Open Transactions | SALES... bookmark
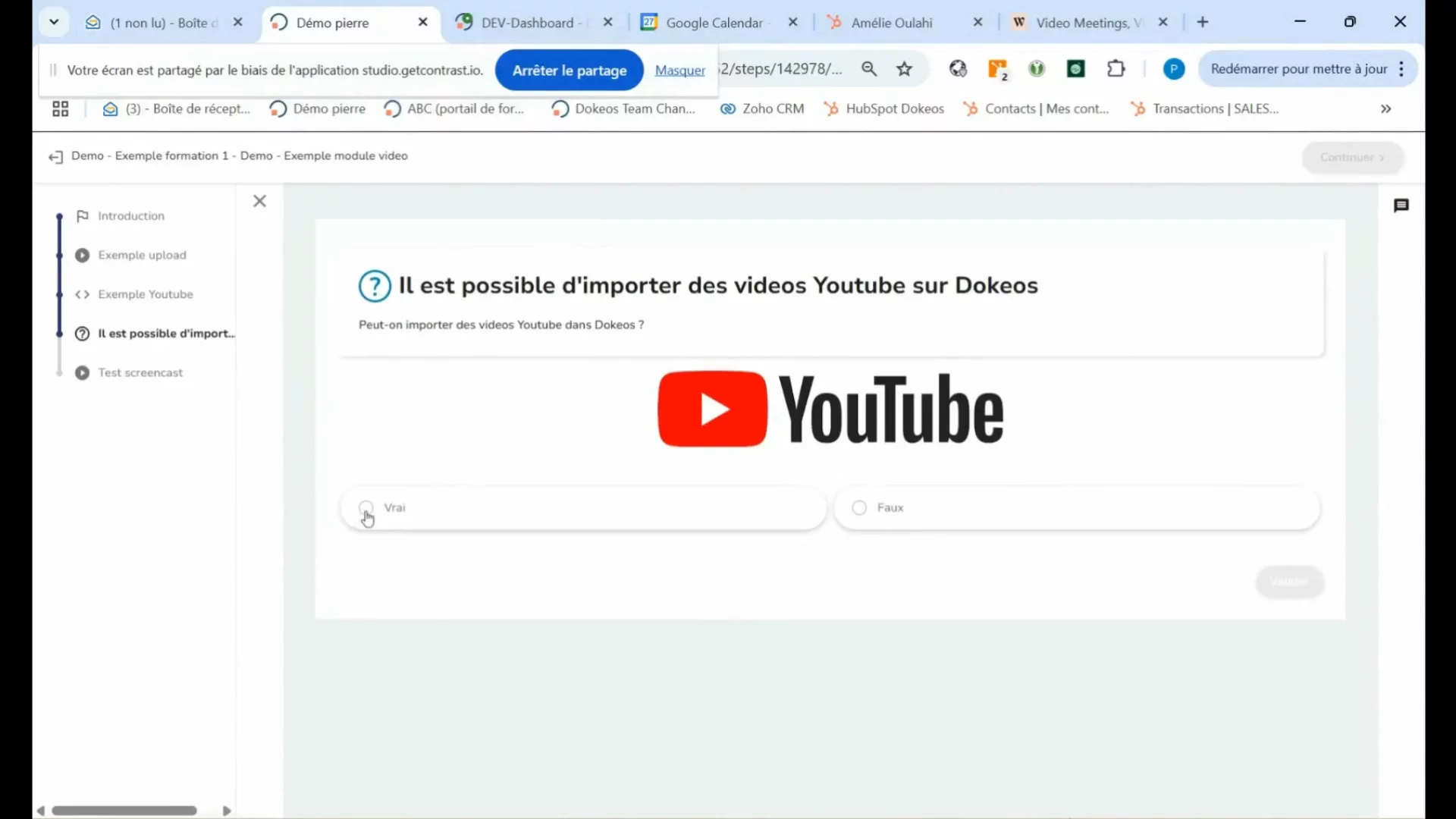Viewport: 1456px width, 819px height. [1204, 109]
